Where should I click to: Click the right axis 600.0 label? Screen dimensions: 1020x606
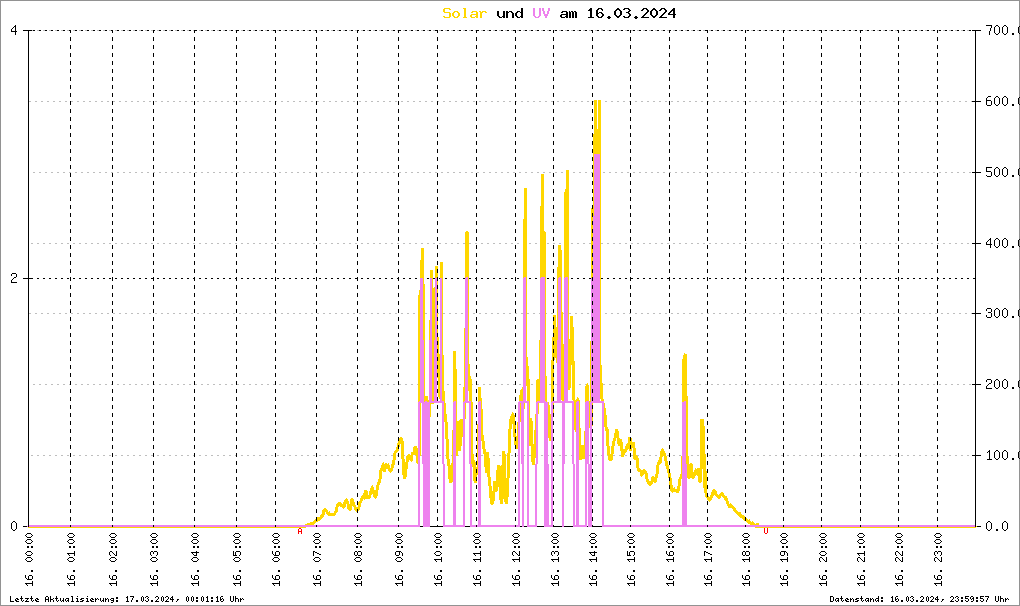(1002, 101)
